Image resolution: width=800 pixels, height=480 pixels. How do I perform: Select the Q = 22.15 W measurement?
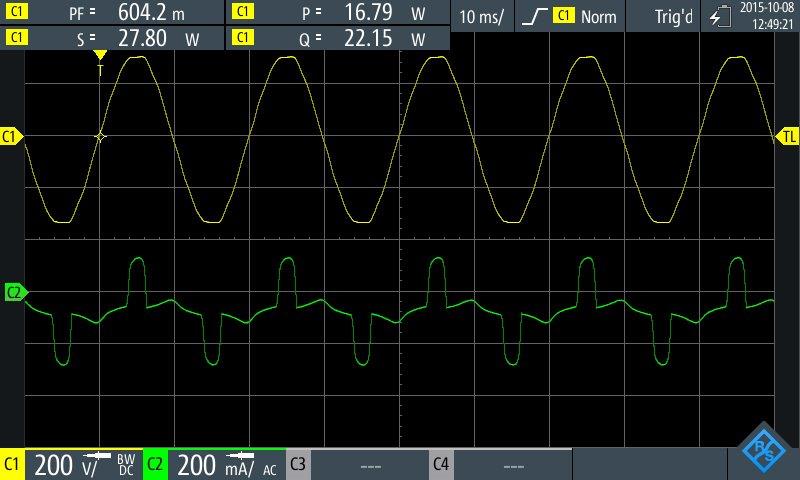pos(365,38)
